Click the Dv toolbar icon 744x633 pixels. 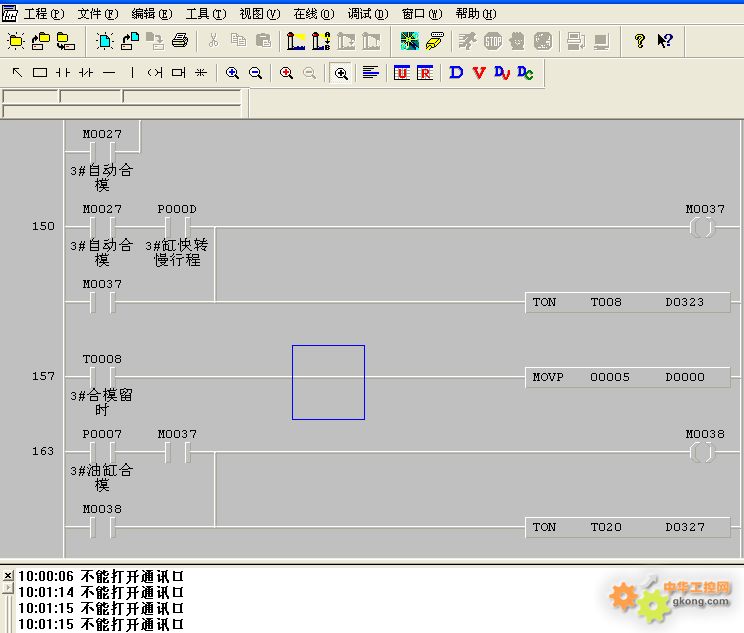coord(502,73)
